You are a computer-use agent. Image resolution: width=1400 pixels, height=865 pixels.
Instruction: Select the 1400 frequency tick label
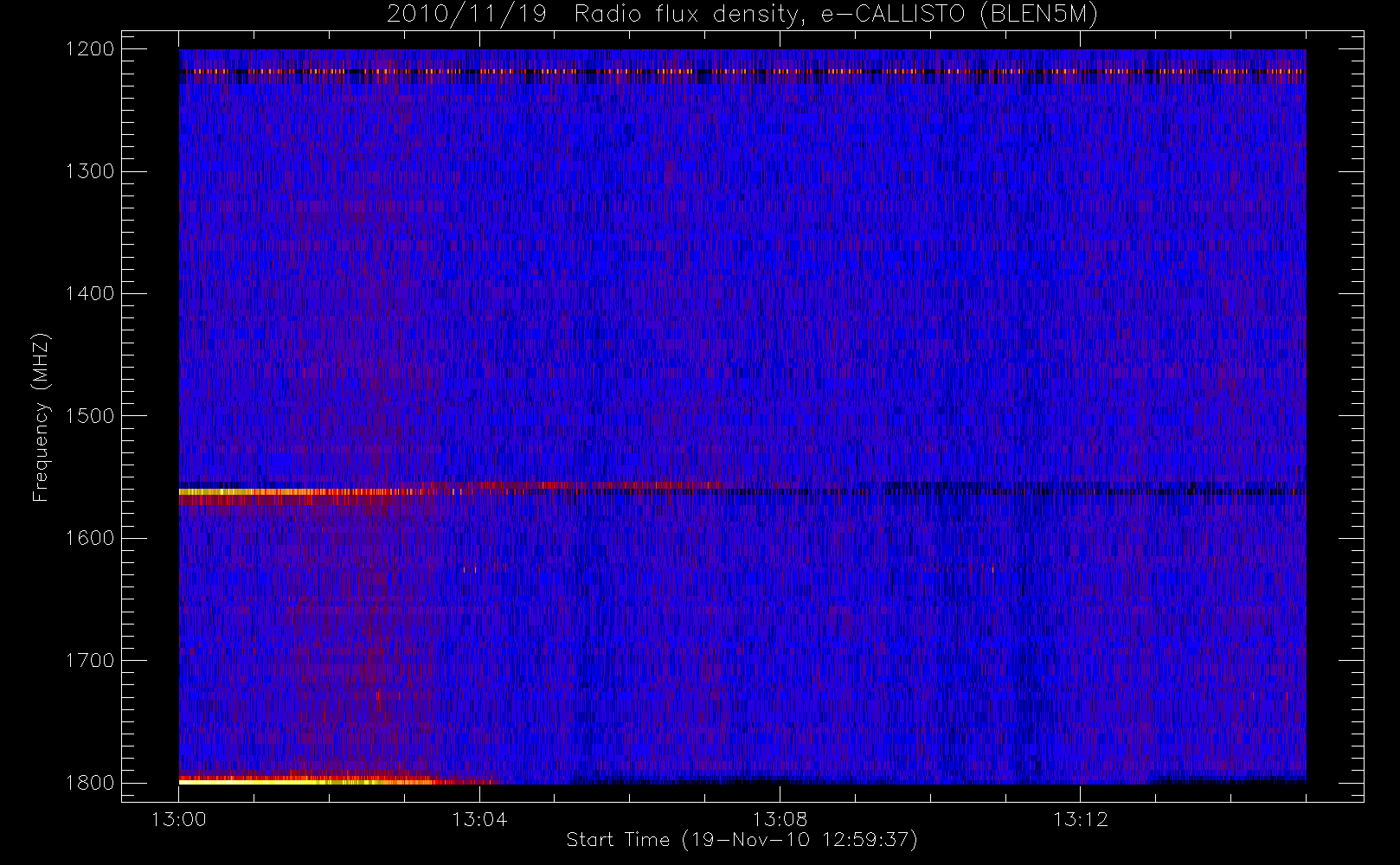coord(90,293)
